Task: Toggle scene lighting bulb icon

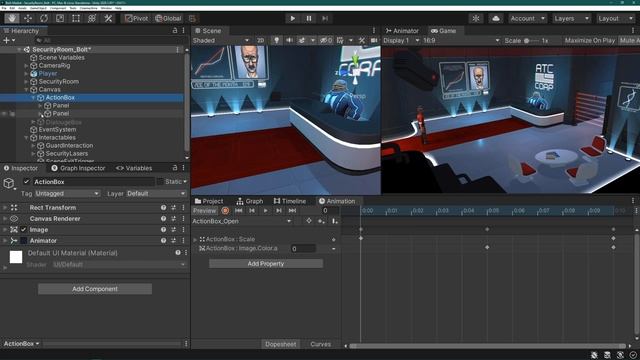Action: point(277,40)
